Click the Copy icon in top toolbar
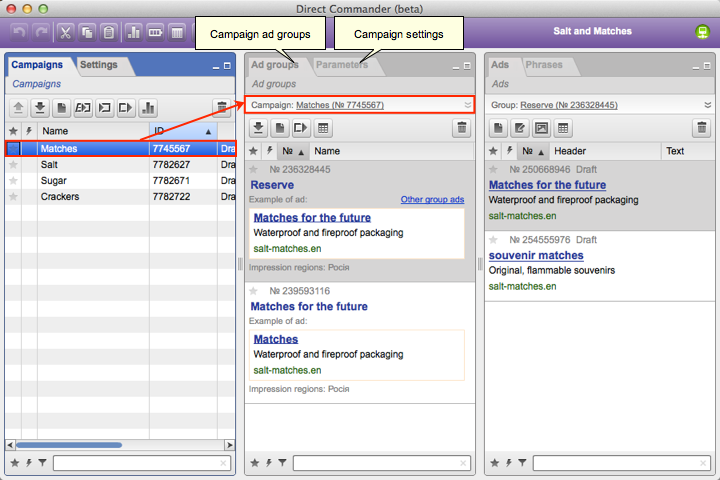Viewport: 720px width, 480px height. pyautogui.click(x=87, y=33)
